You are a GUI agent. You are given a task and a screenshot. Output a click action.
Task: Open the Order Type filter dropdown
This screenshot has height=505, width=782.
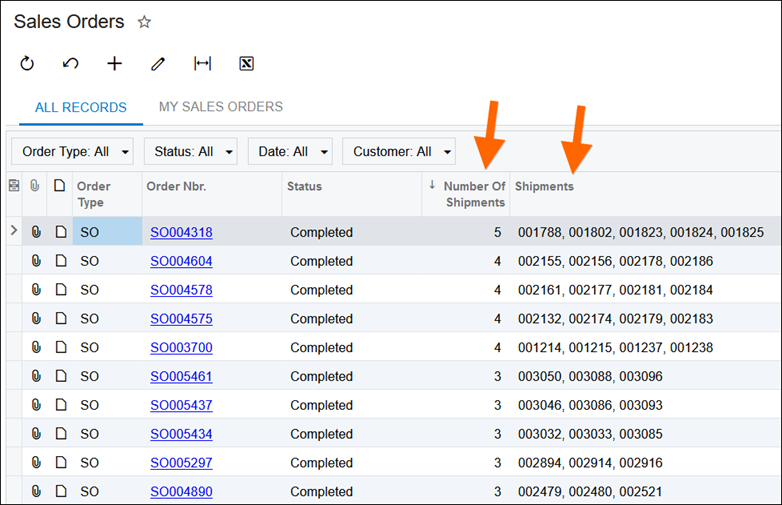tap(72, 152)
